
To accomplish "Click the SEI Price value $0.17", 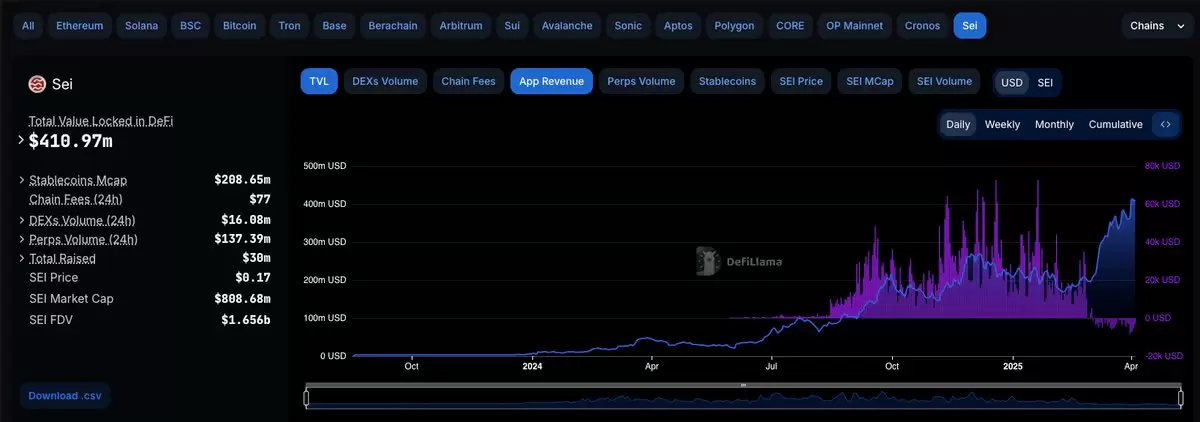I will pyautogui.click(x=253, y=277).
